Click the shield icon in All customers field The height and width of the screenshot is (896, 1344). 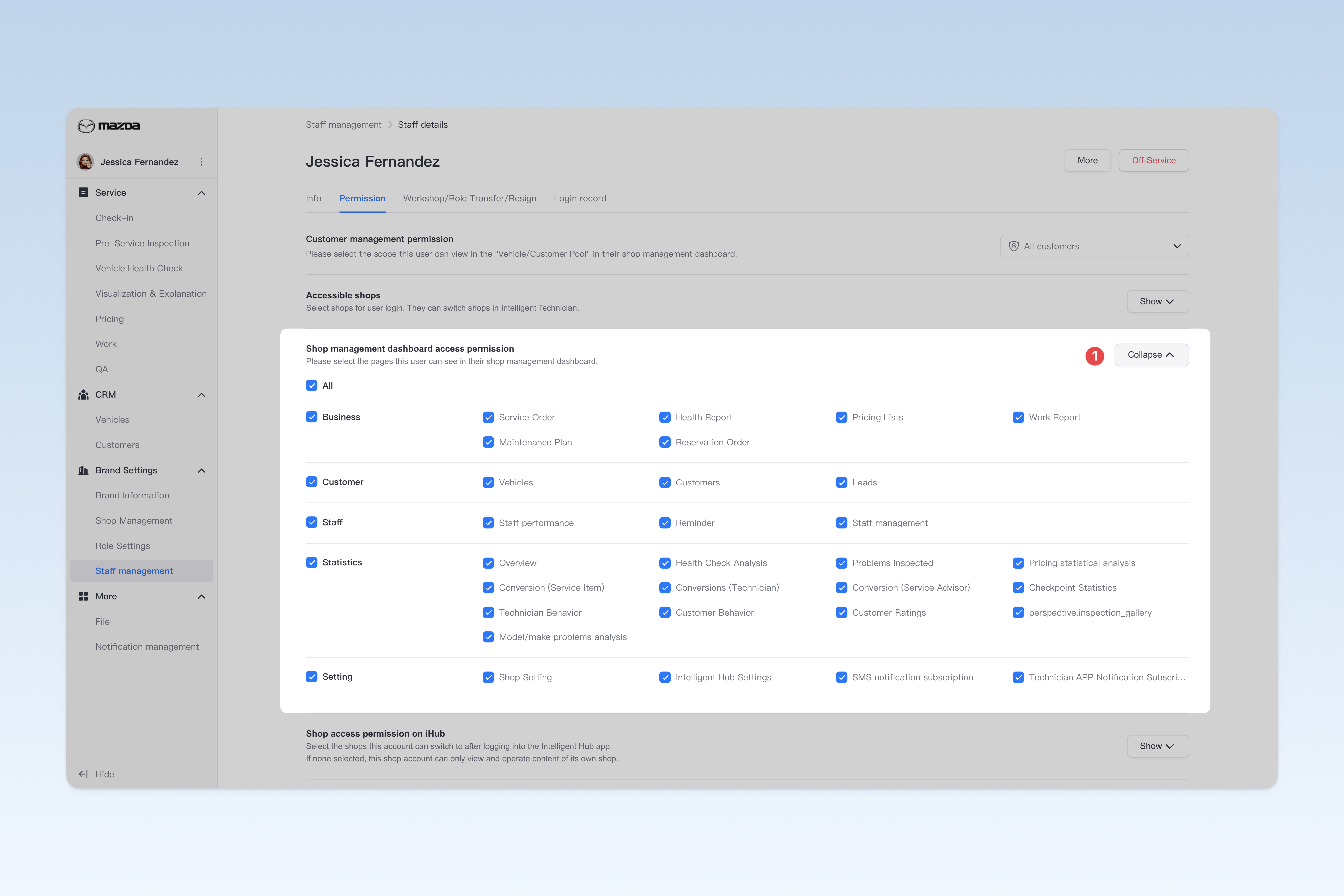1014,246
